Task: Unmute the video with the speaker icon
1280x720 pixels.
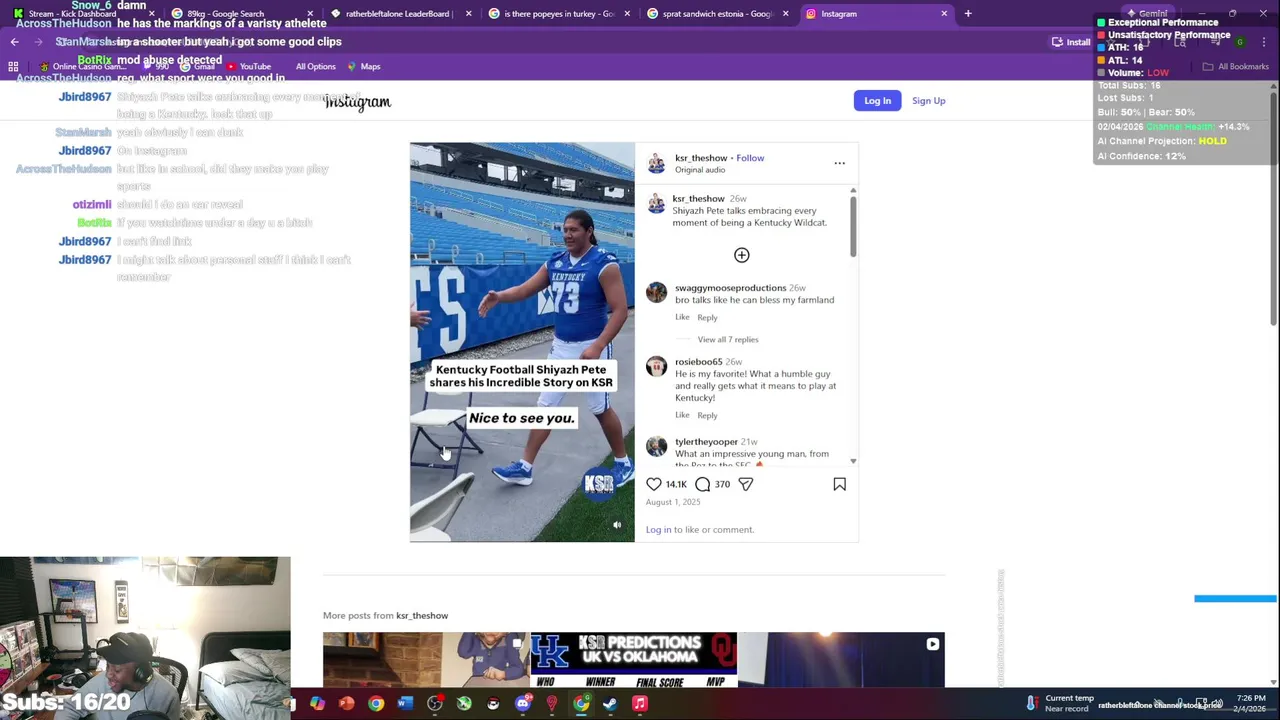Action: 617,525
